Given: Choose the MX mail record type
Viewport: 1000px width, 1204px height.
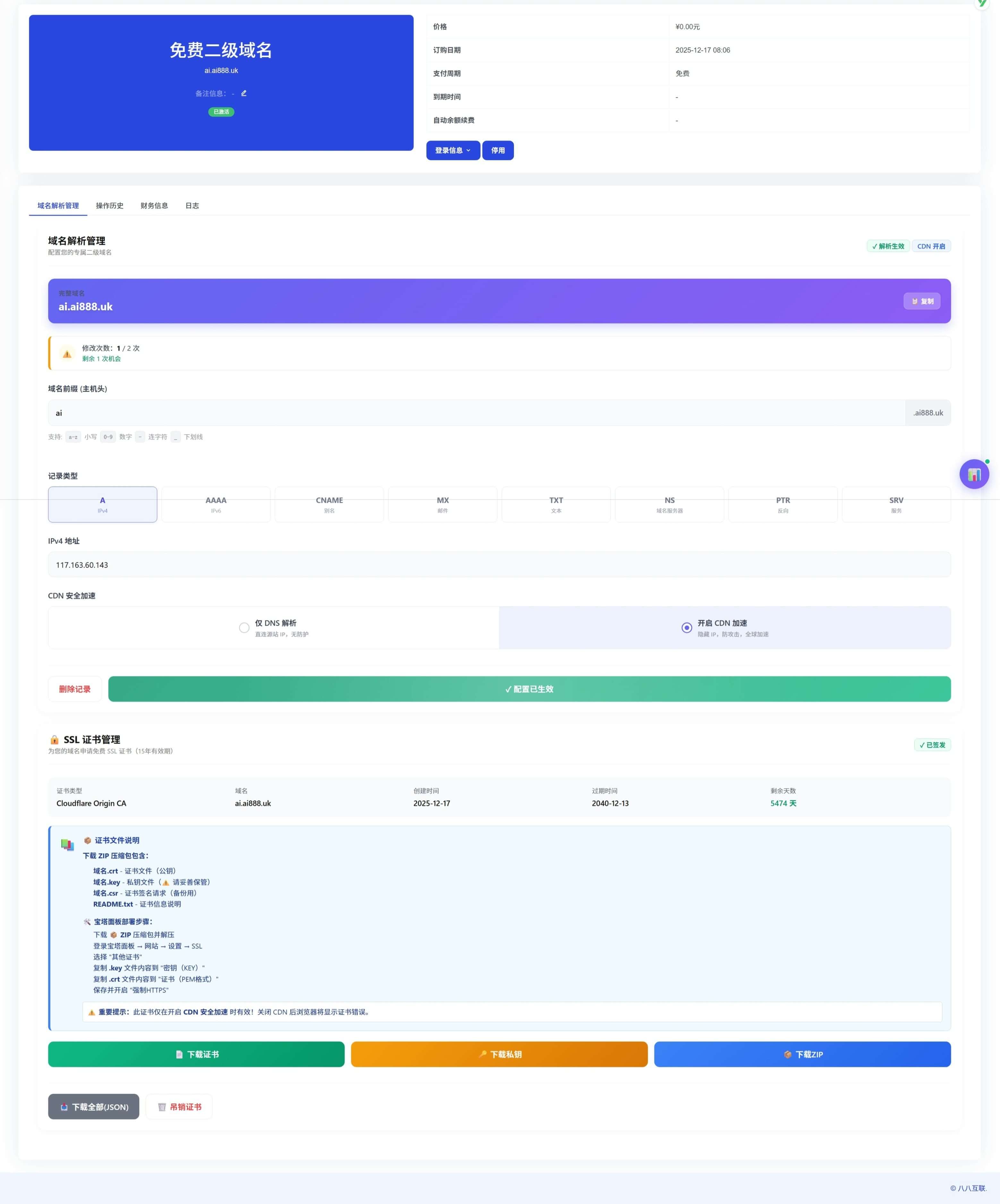Looking at the screenshot, I should (x=442, y=504).
